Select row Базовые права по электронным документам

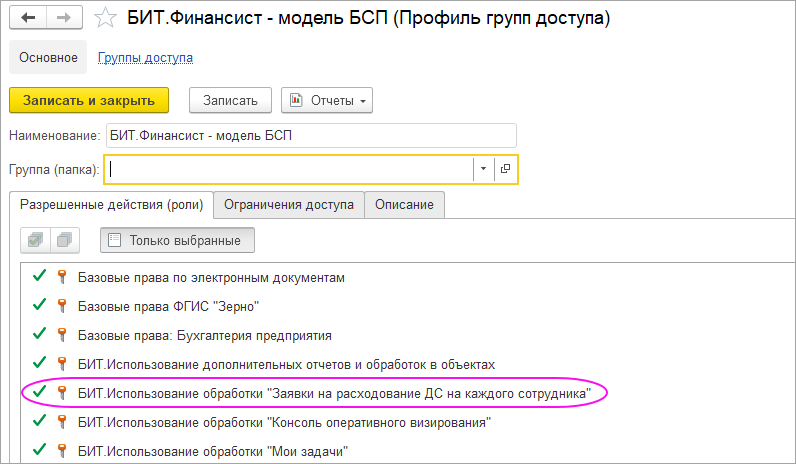[408, 277]
